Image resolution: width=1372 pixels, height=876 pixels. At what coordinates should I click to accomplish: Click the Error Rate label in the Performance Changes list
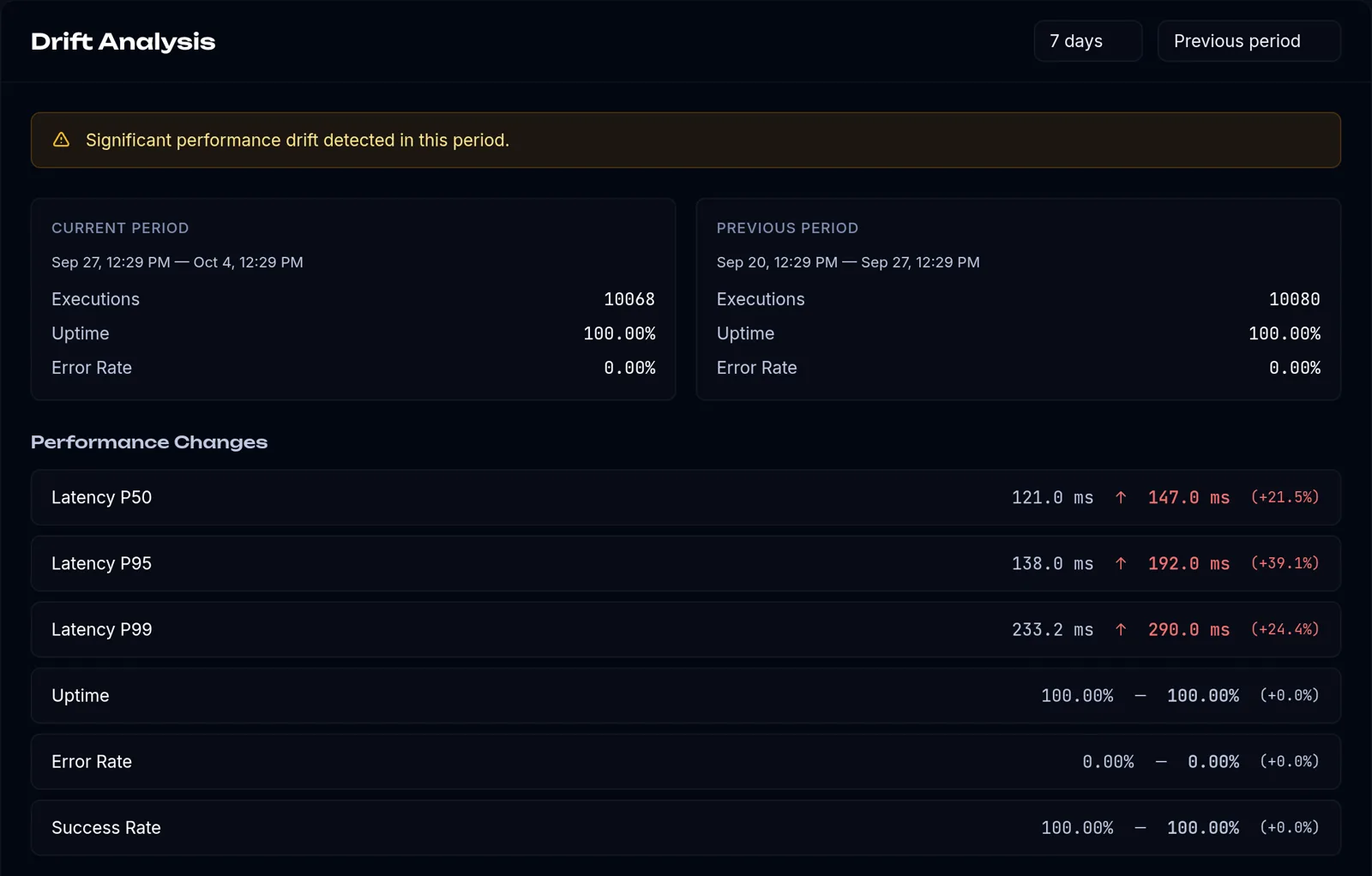(92, 762)
